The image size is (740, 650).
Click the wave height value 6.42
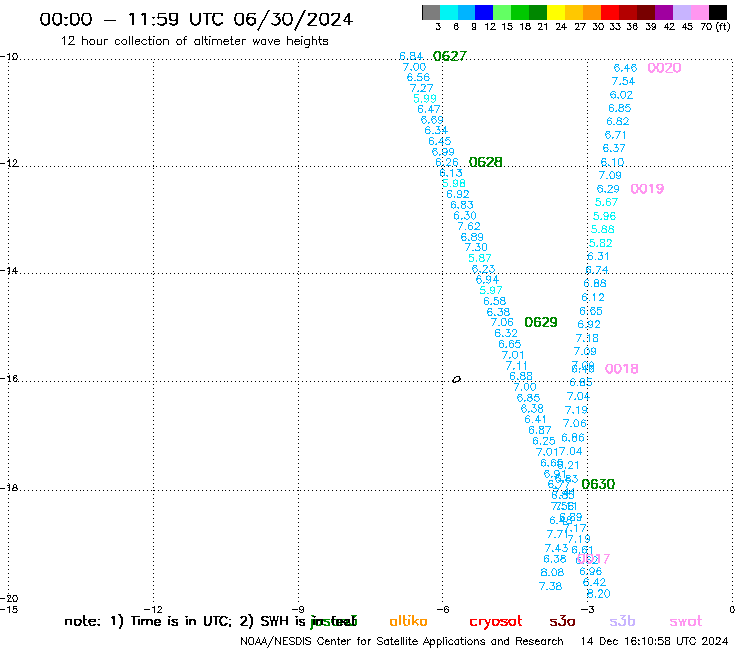pos(594,582)
